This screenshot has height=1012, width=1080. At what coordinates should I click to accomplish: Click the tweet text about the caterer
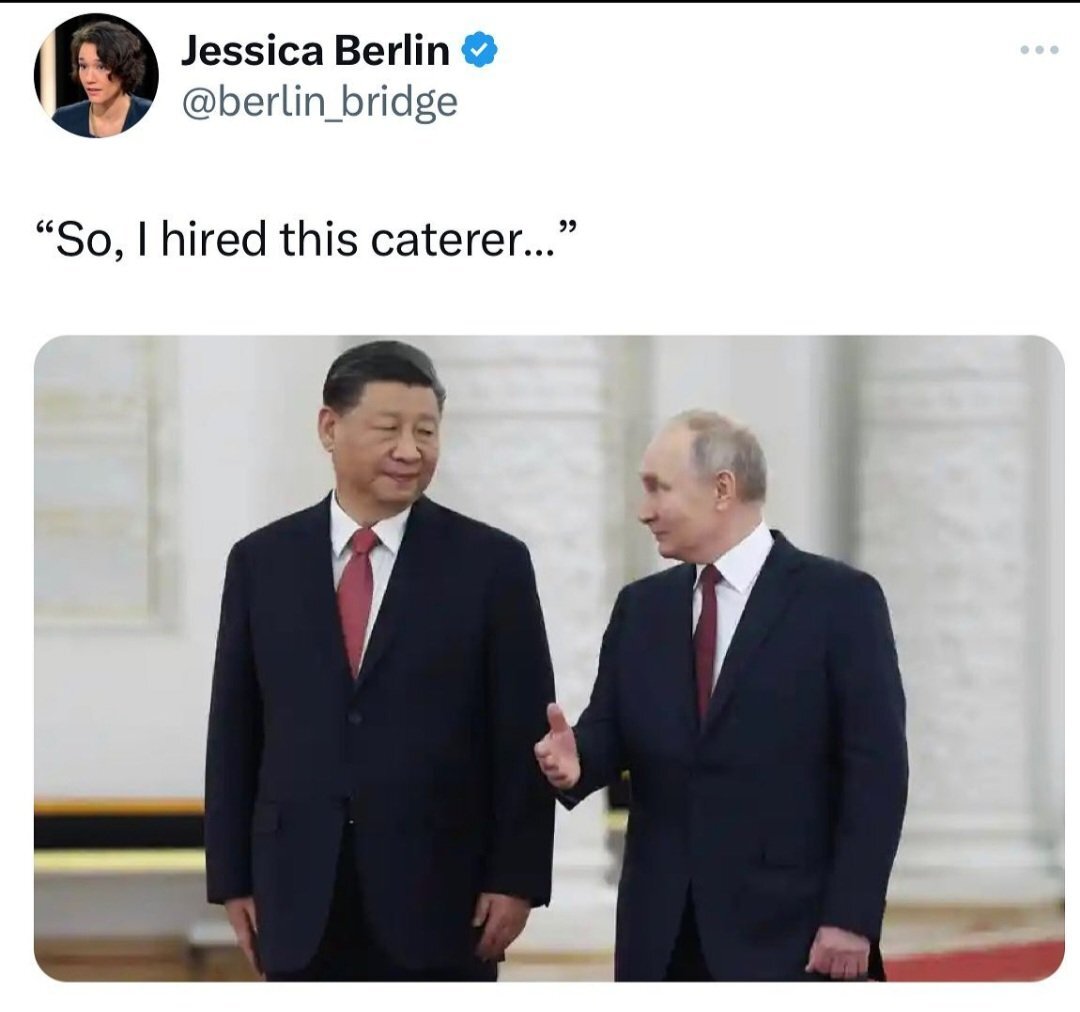(306, 240)
